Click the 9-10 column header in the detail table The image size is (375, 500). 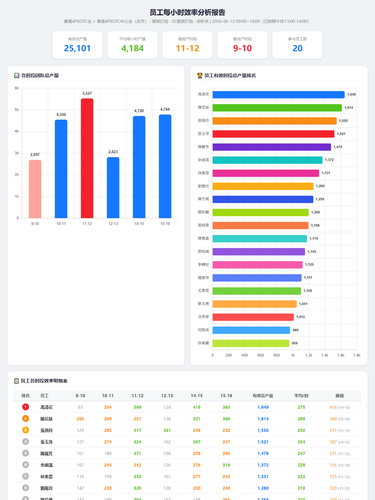coord(80,396)
